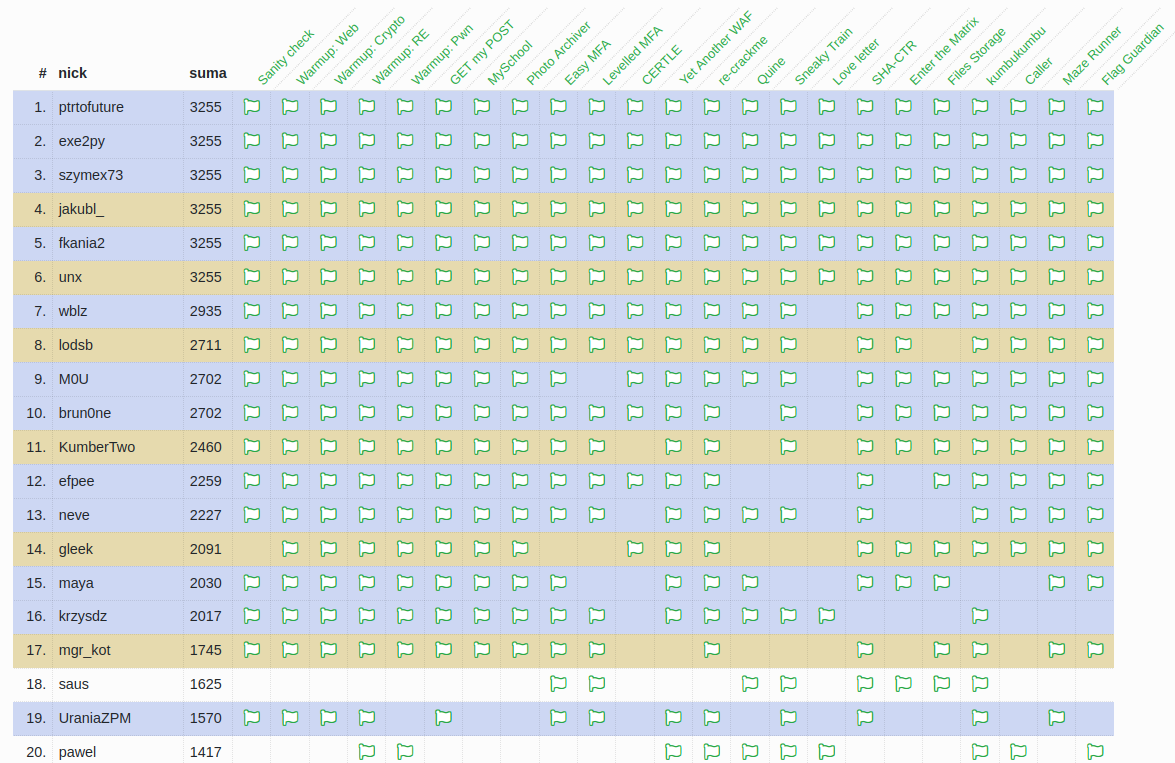Open the CERTLE challenge header

662,65
